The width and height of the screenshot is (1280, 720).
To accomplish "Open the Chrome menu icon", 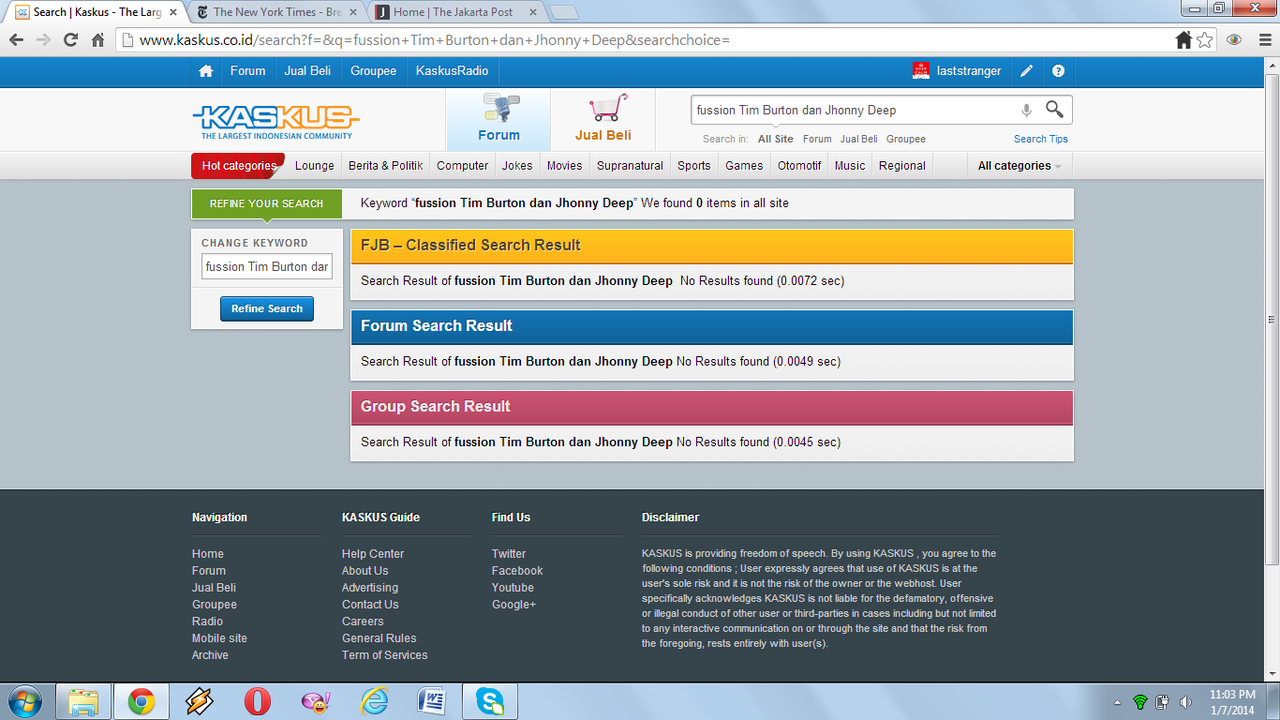I will 1263,40.
